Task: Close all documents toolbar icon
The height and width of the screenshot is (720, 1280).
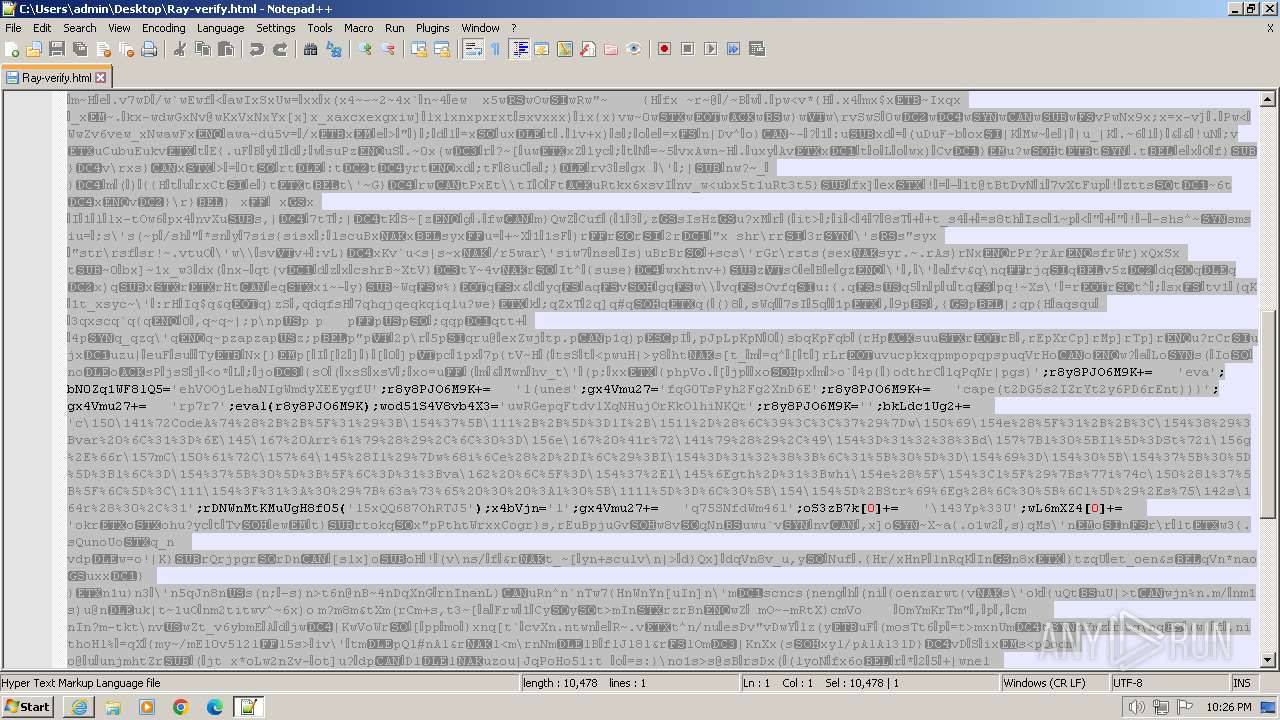Action: tap(126, 49)
